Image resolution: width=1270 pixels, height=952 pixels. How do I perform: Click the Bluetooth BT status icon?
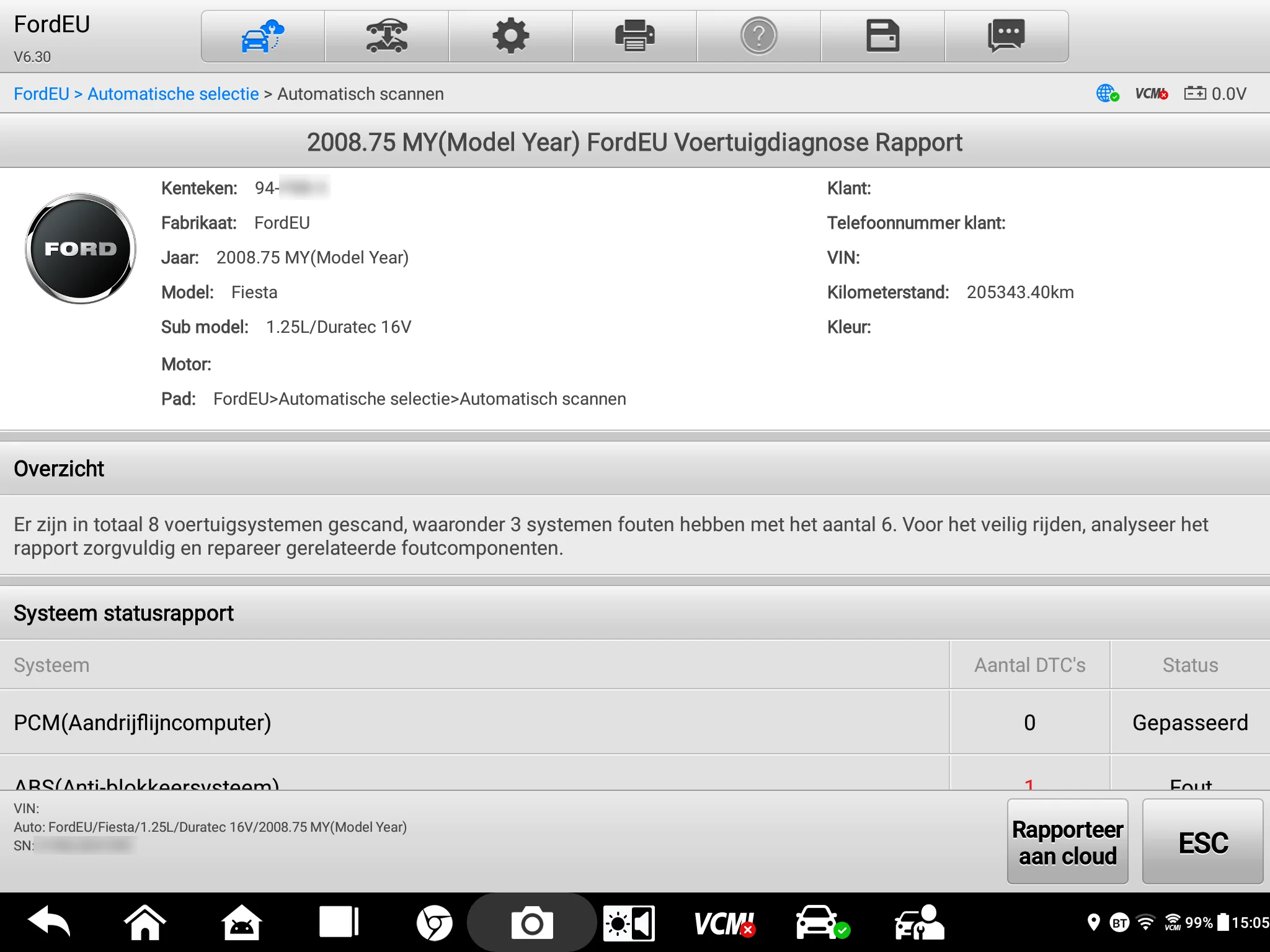(x=1119, y=923)
